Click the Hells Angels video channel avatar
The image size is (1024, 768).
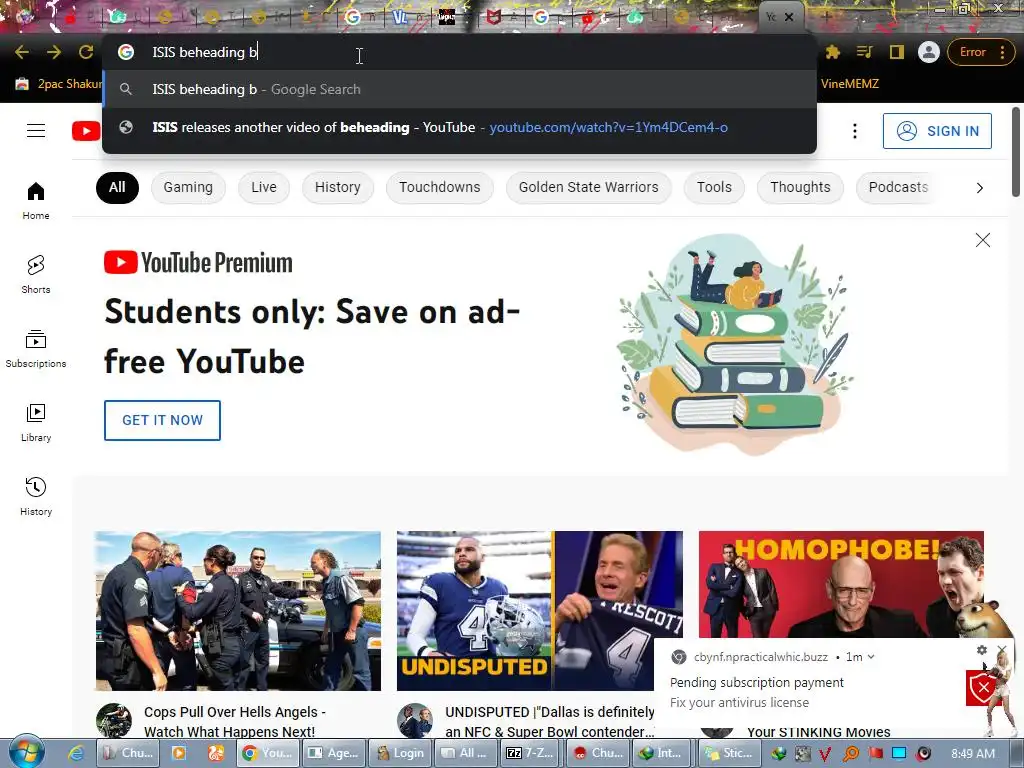coord(114,720)
